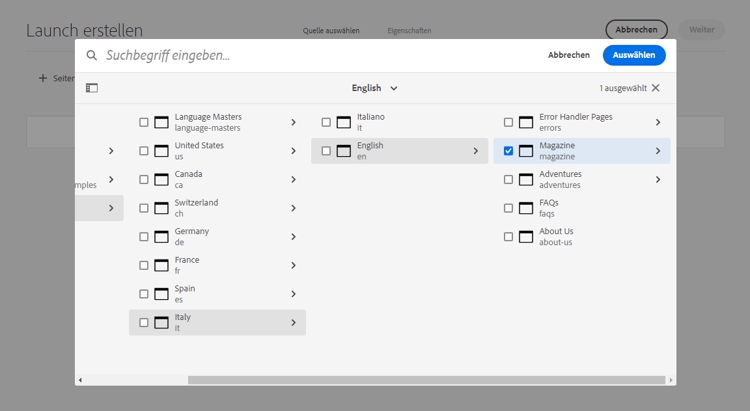Viewport: 750px width, 411px height.
Task: Select the Quelle auswählen step tab
Action: click(331, 31)
